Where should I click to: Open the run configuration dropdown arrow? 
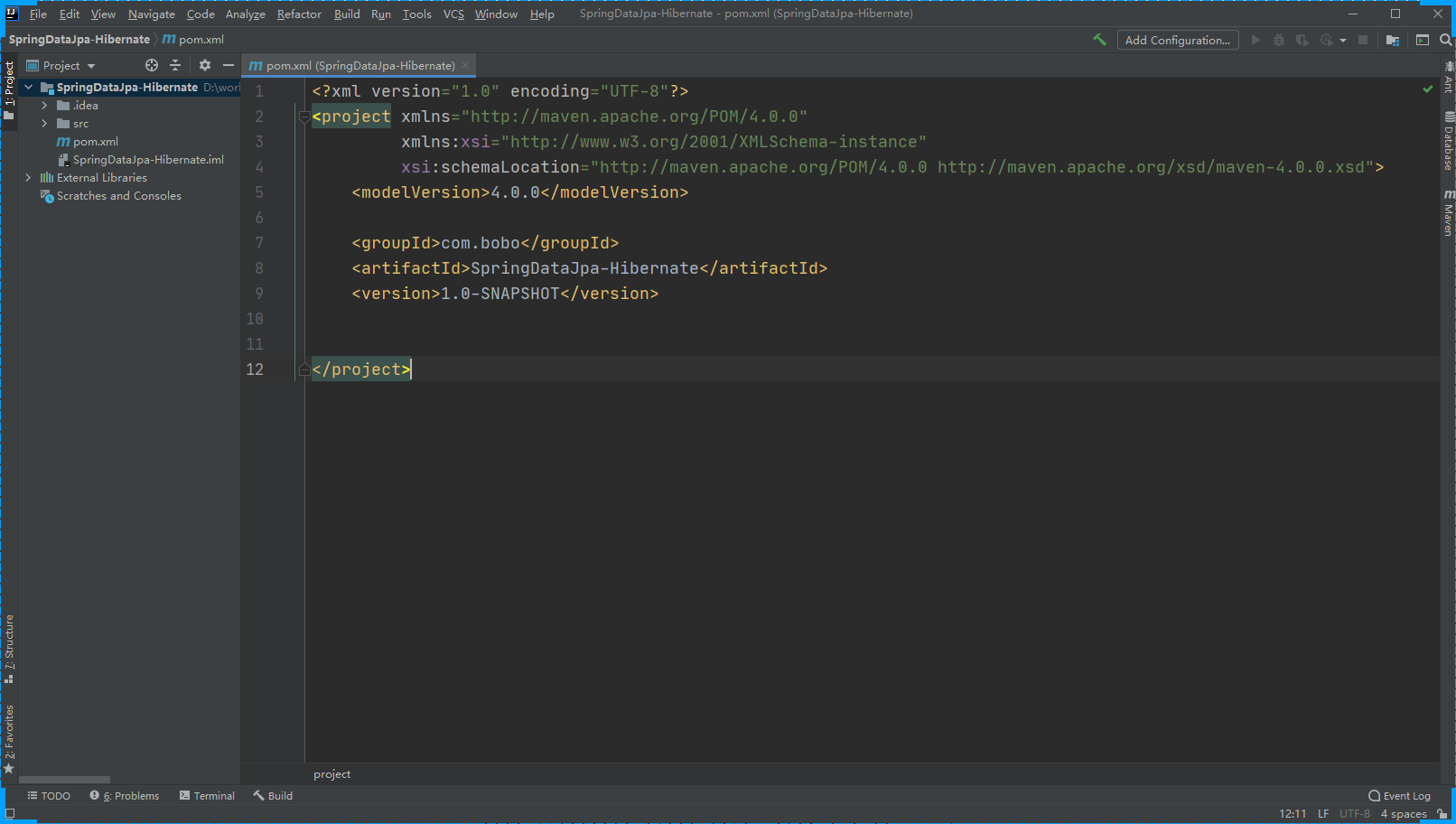point(1343,41)
